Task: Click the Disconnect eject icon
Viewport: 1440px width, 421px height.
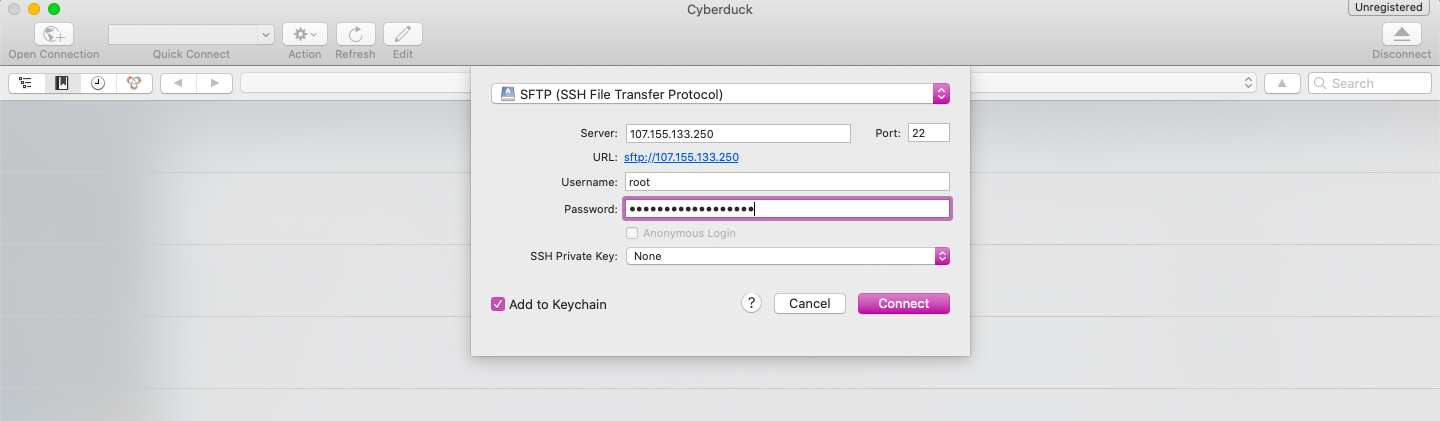Action: [x=1401, y=34]
